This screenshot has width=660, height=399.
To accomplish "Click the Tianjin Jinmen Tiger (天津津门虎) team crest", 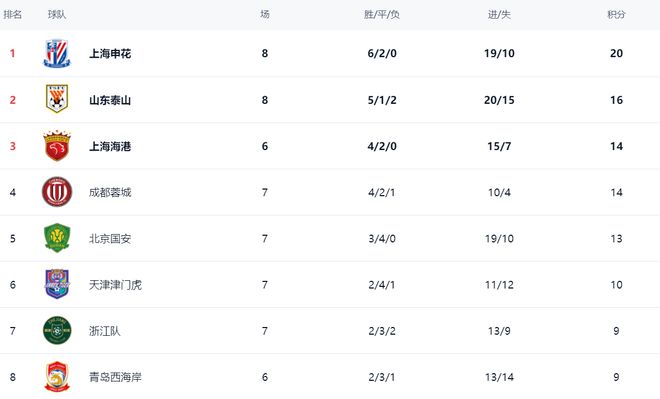I will click(x=57, y=284).
